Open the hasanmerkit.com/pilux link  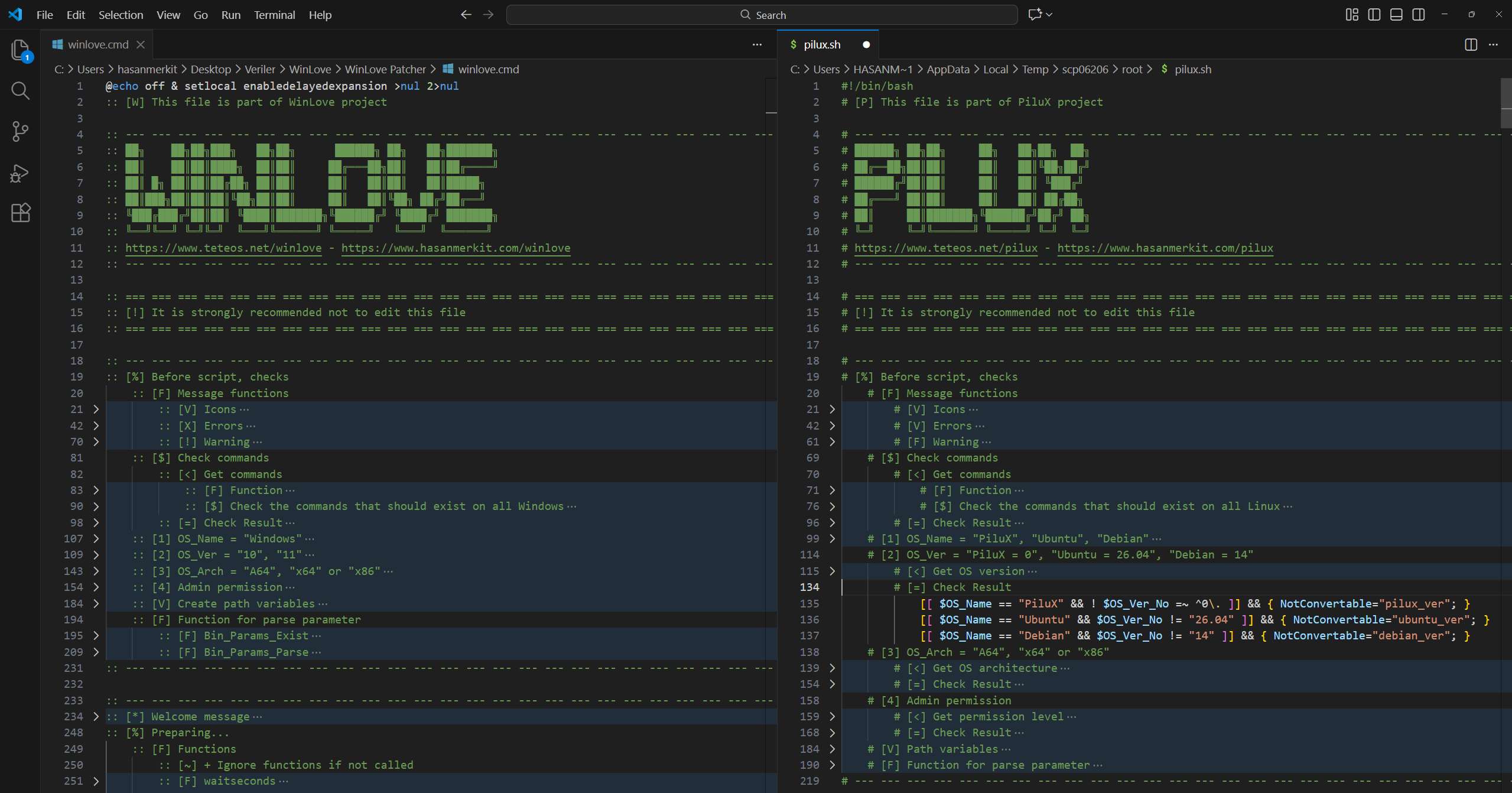click(1165, 248)
